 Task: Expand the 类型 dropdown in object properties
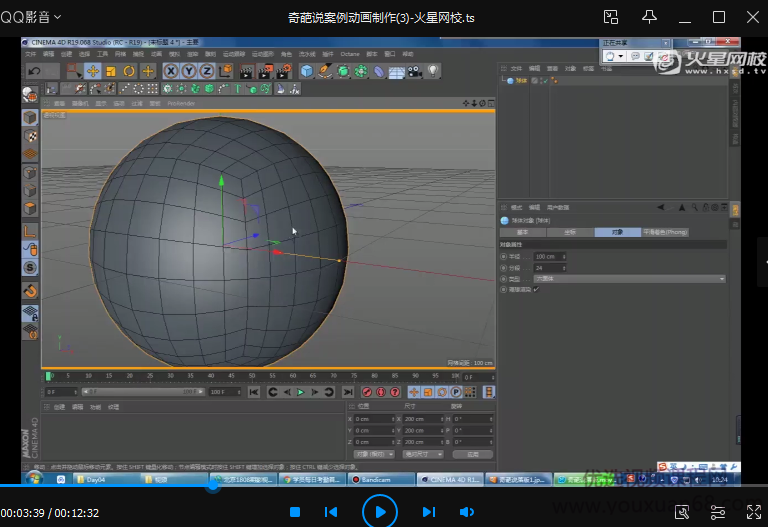click(623, 279)
